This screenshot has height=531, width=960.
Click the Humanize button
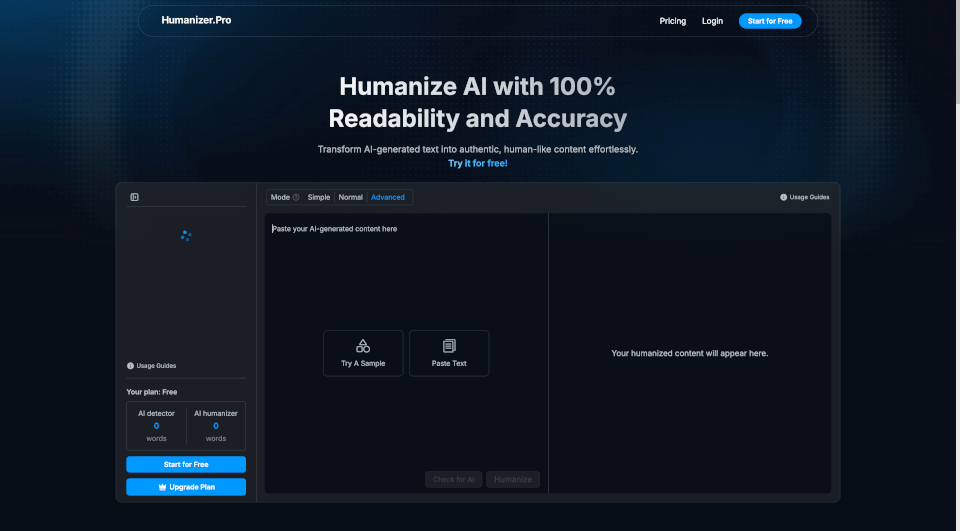pos(513,480)
